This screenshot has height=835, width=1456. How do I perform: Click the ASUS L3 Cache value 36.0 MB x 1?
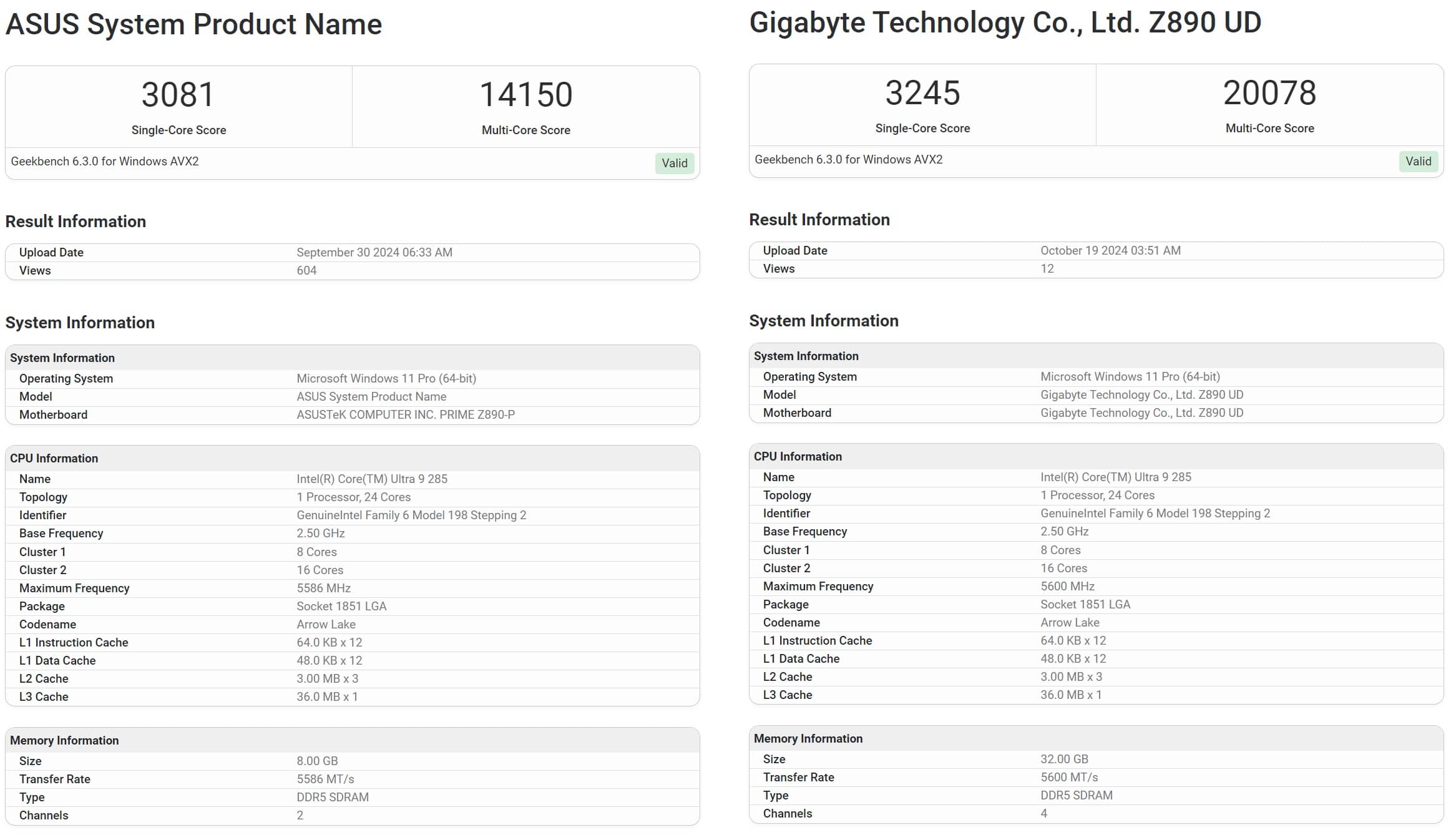pos(327,696)
